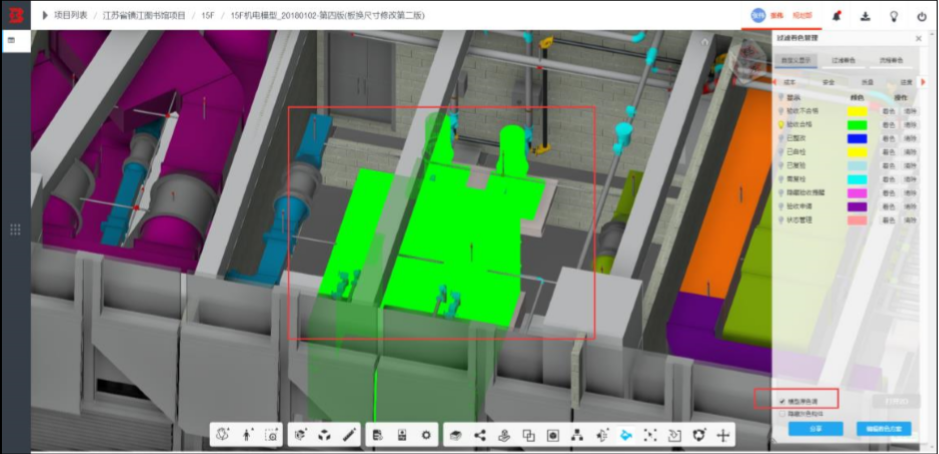This screenshot has width=939, height=454.
Task: Click the download icon in top bar
Action: coord(865,16)
